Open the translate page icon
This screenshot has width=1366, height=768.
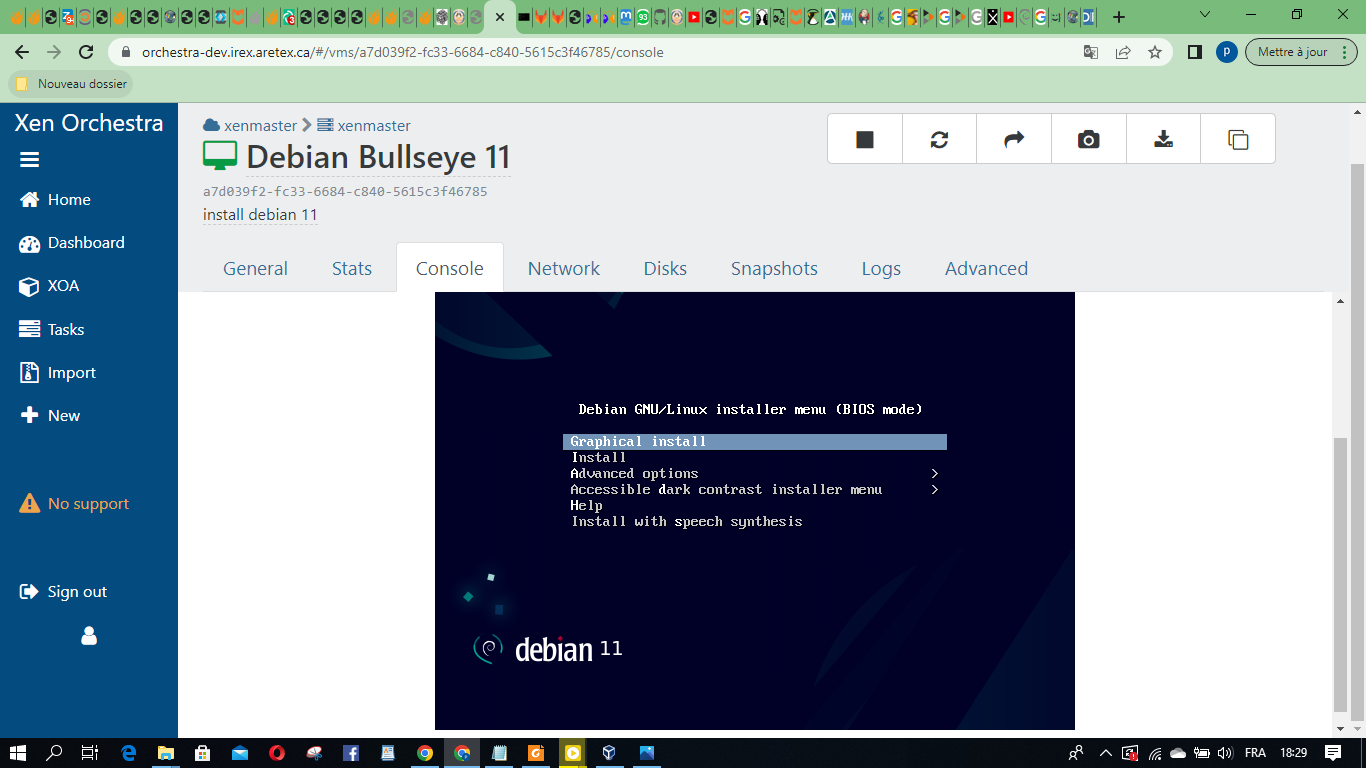1091,52
